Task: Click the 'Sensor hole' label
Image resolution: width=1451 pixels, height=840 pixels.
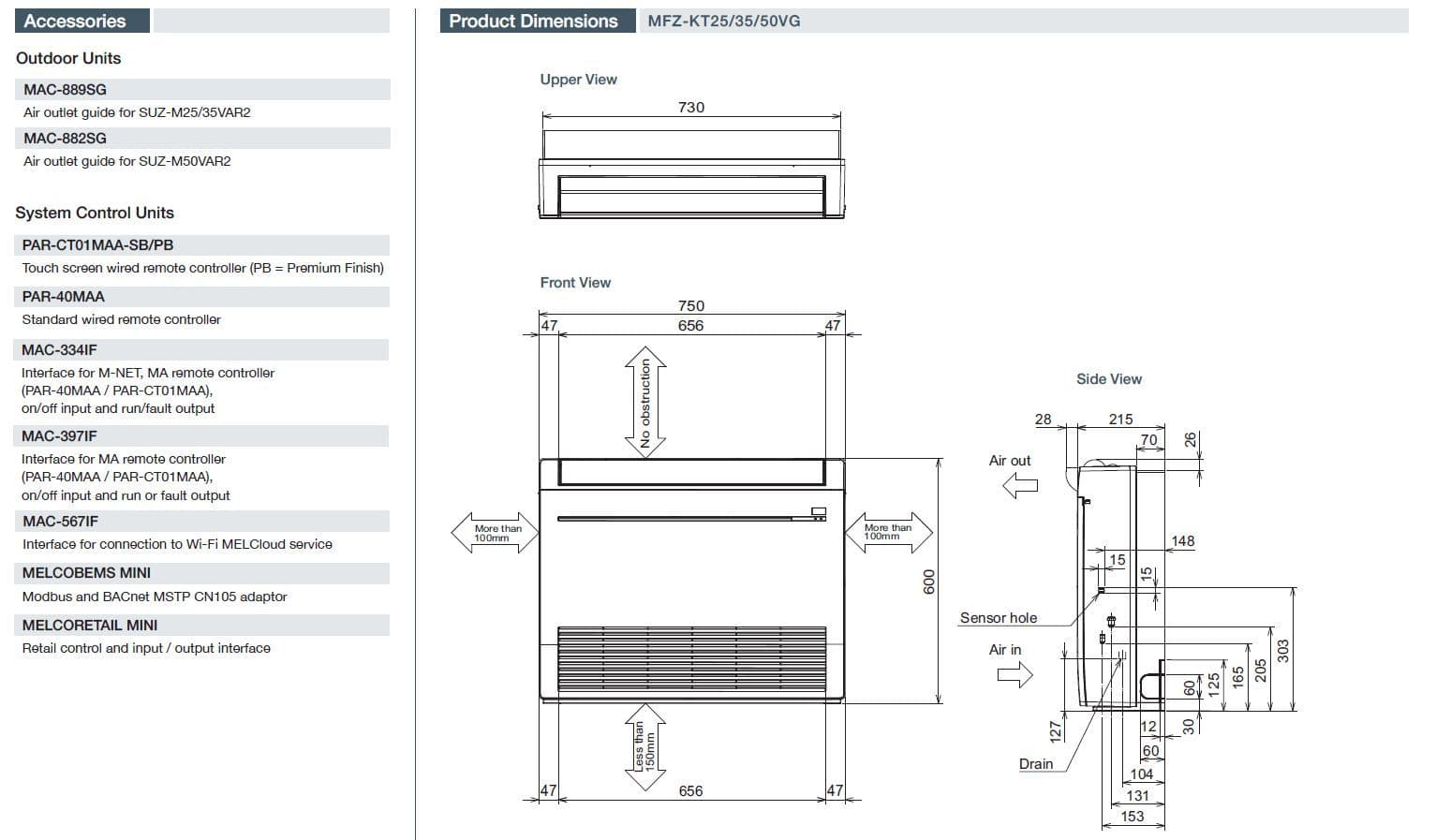Action: 998,617
